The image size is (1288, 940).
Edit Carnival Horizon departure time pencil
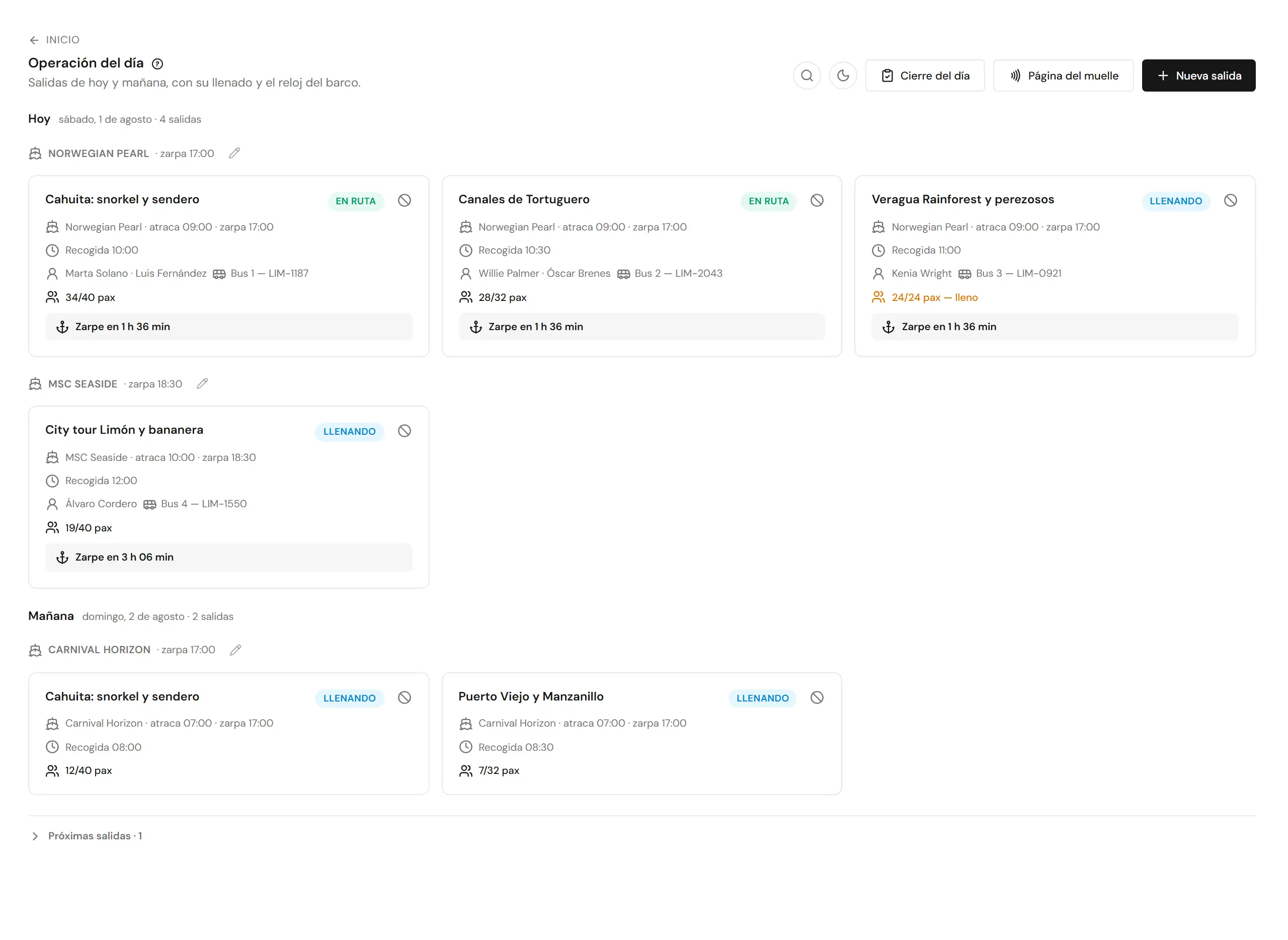[x=235, y=650]
